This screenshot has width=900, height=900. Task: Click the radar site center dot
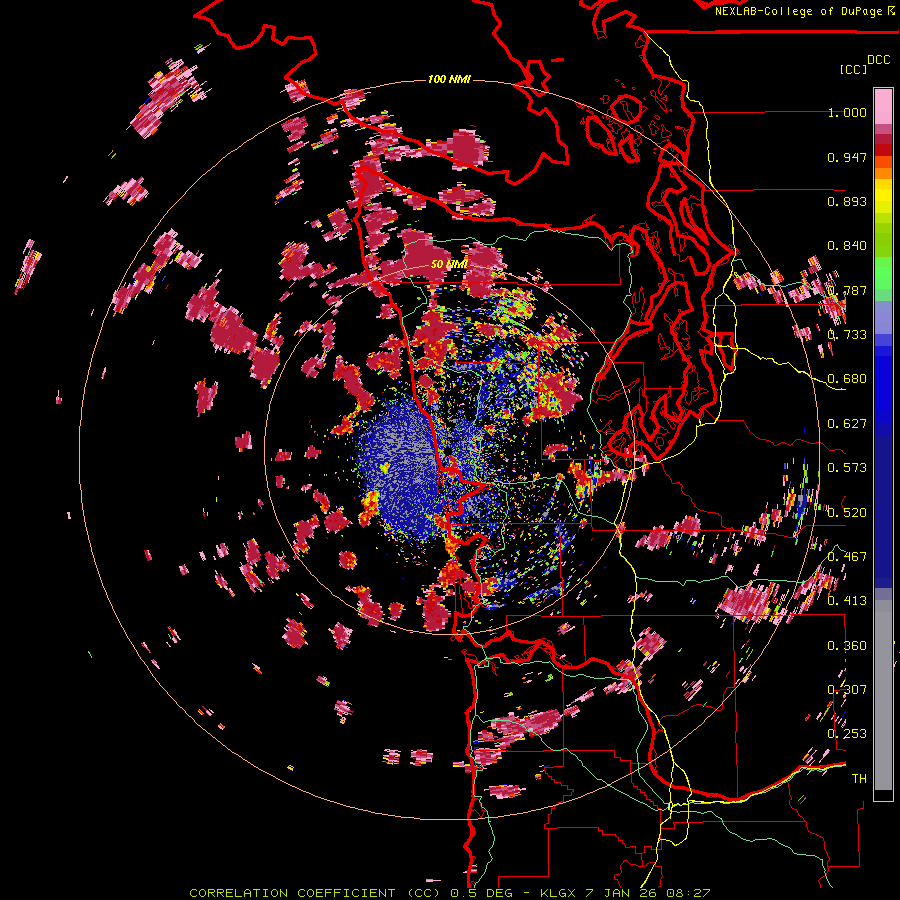[448, 452]
